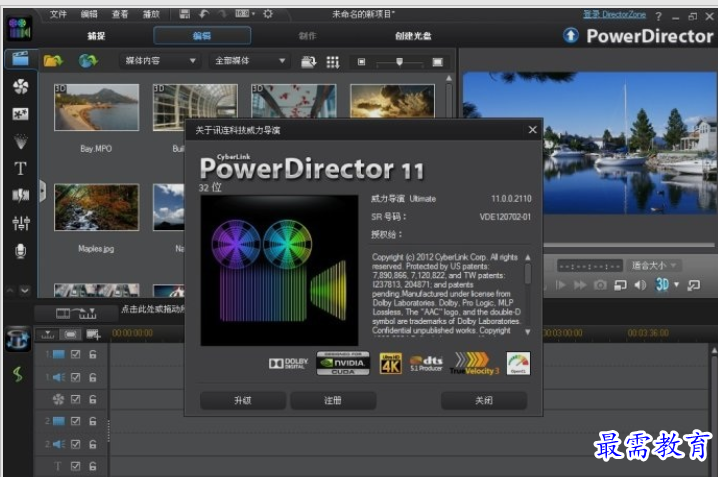This screenshot has width=718, height=477.
Task: Open dropdown next to aspect ratio icon
Action: (253, 14)
